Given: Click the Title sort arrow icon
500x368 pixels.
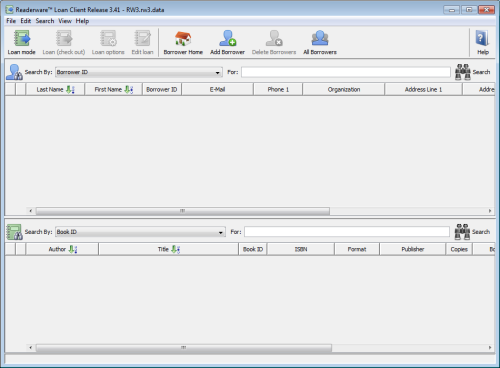Looking at the screenshot, I should coord(176,249).
